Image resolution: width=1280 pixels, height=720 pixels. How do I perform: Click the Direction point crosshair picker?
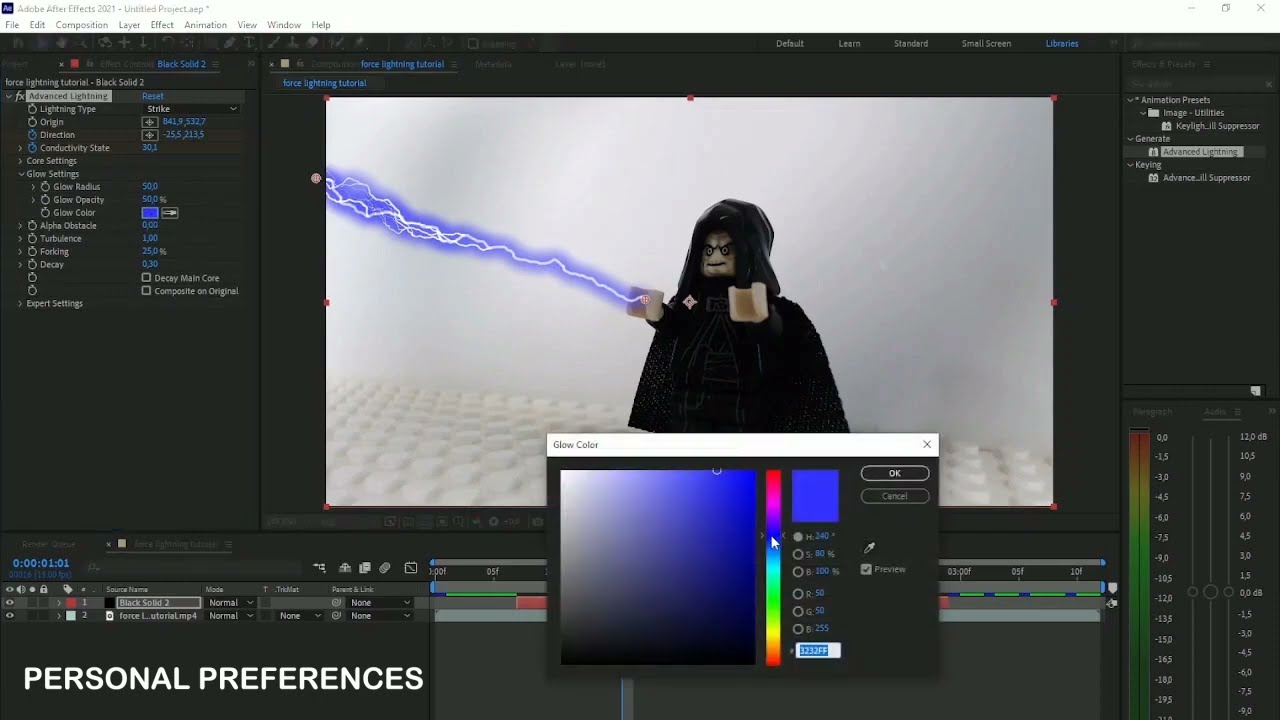150,135
